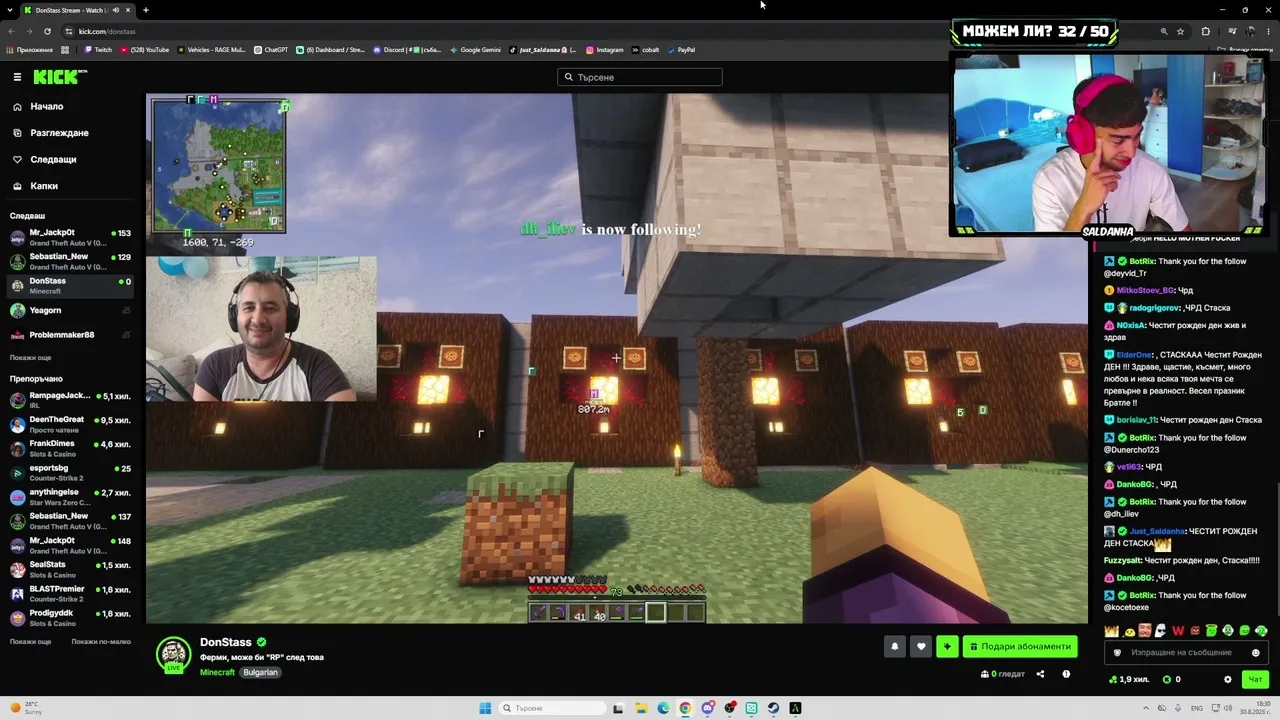Viewport: 1280px width, 720px height.
Task: Open YouTube bookmark
Action: pyautogui.click(x=145, y=50)
